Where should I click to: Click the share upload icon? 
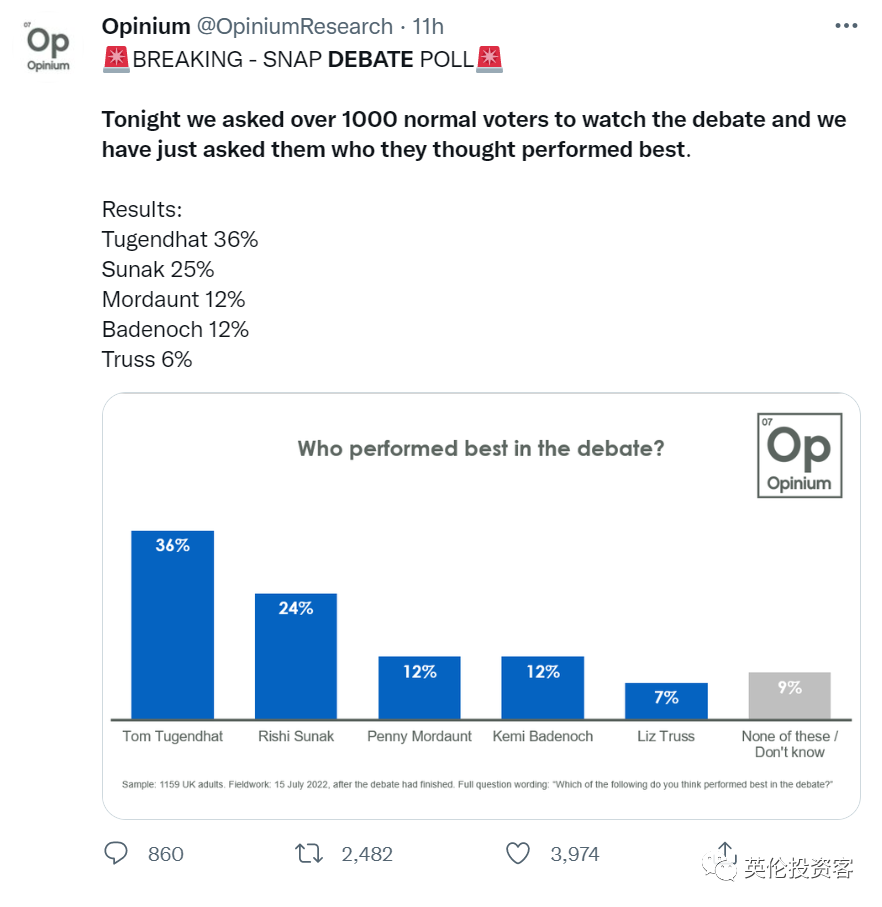[x=725, y=851]
